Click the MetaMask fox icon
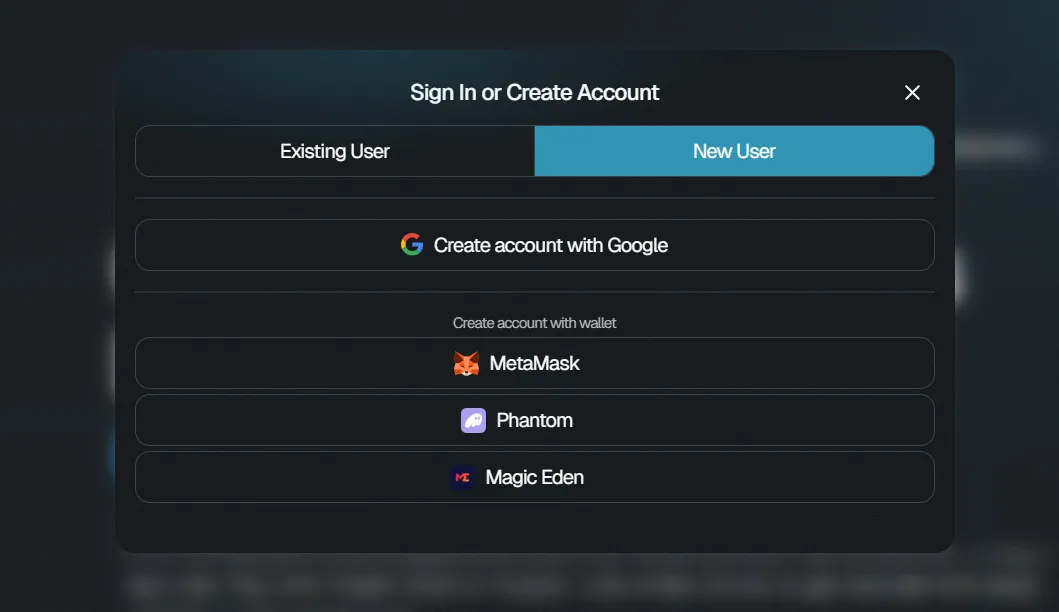This screenshot has height=612, width=1059. point(466,363)
